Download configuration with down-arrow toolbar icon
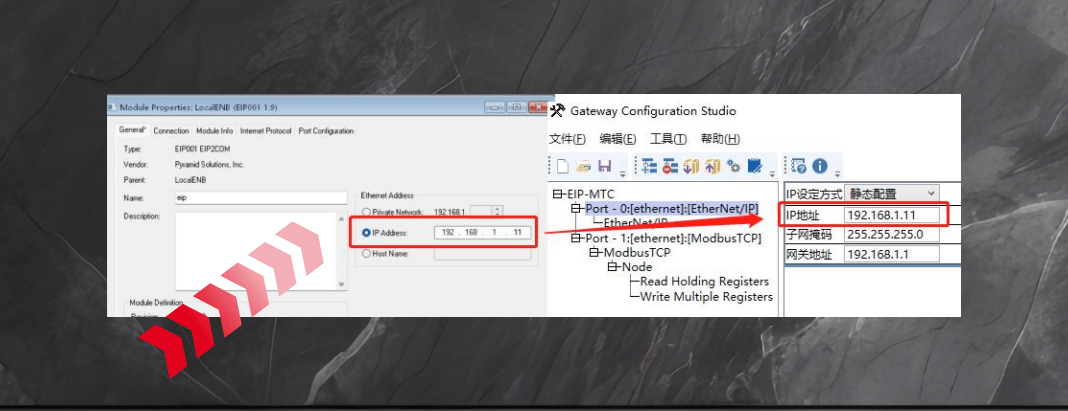Image resolution: width=1068 pixels, height=411 pixels. 692,166
